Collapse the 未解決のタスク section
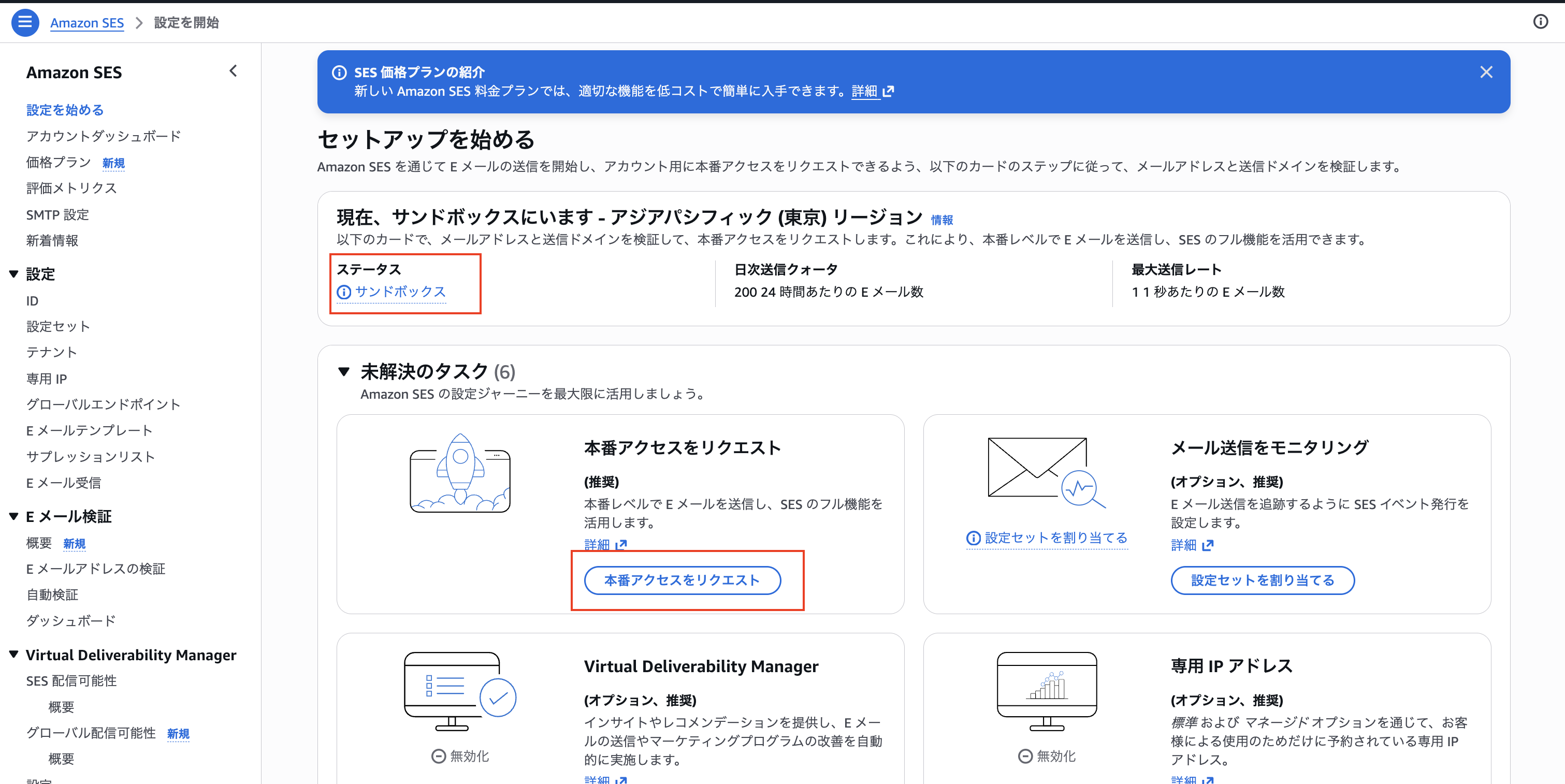 pyautogui.click(x=344, y=372)
